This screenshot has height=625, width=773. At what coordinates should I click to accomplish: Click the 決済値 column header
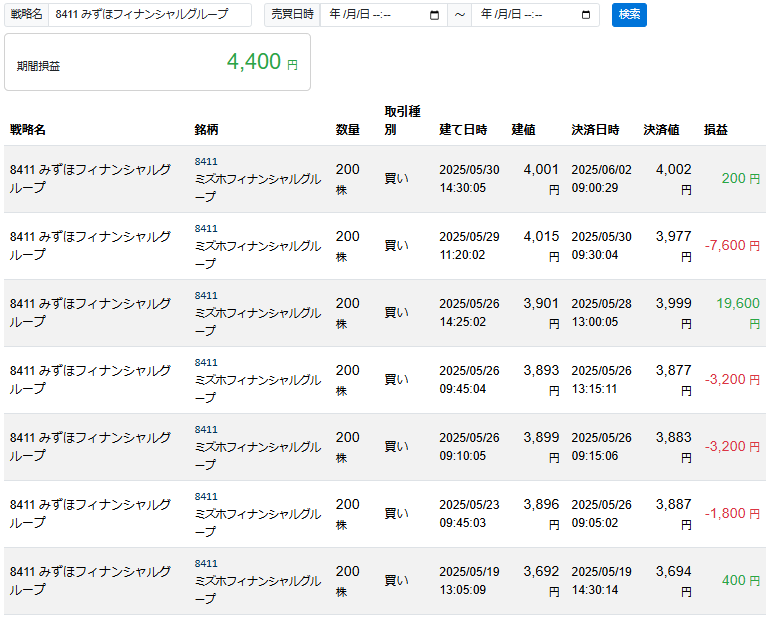click(661, 130)
